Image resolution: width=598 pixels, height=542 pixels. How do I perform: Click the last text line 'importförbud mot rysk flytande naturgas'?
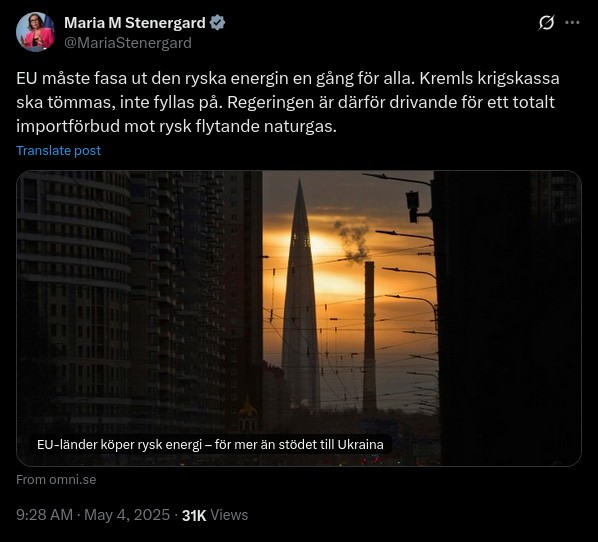click(176, 126)
